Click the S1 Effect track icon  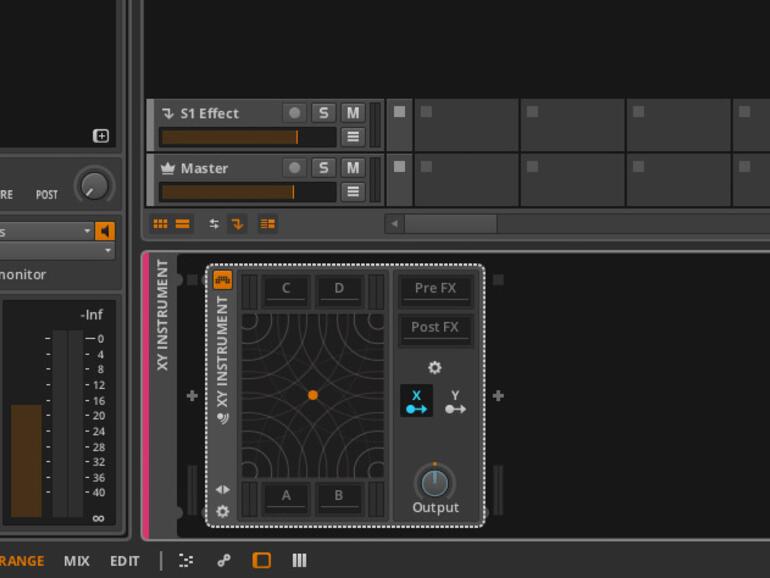(x=168, y=113)
